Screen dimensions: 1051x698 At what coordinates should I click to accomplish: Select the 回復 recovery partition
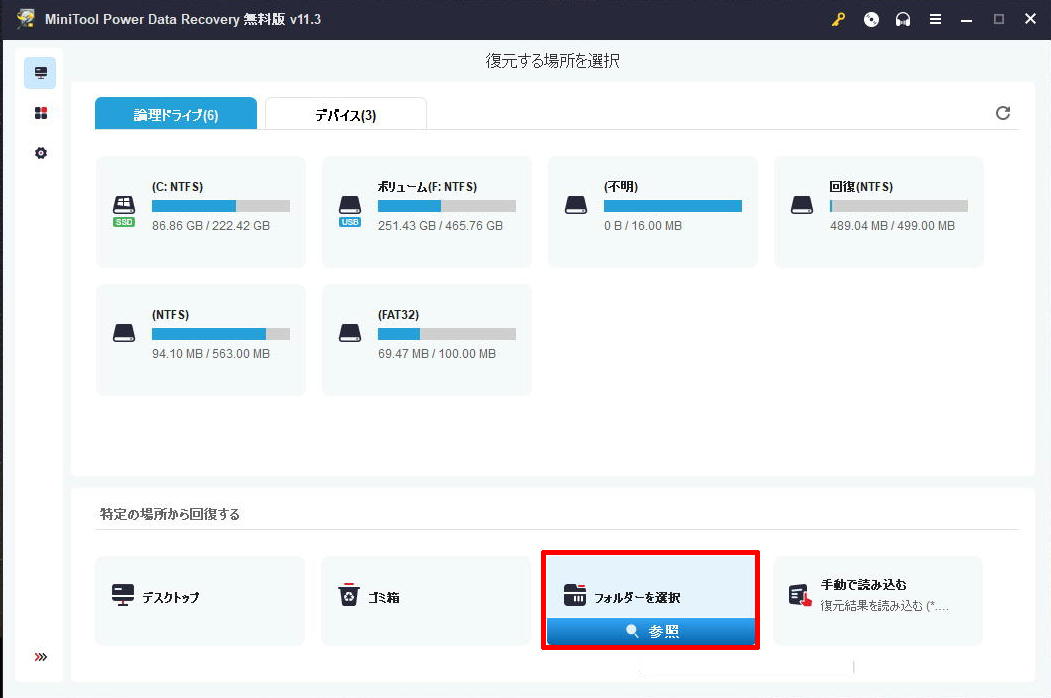click(x=878, y=210)
